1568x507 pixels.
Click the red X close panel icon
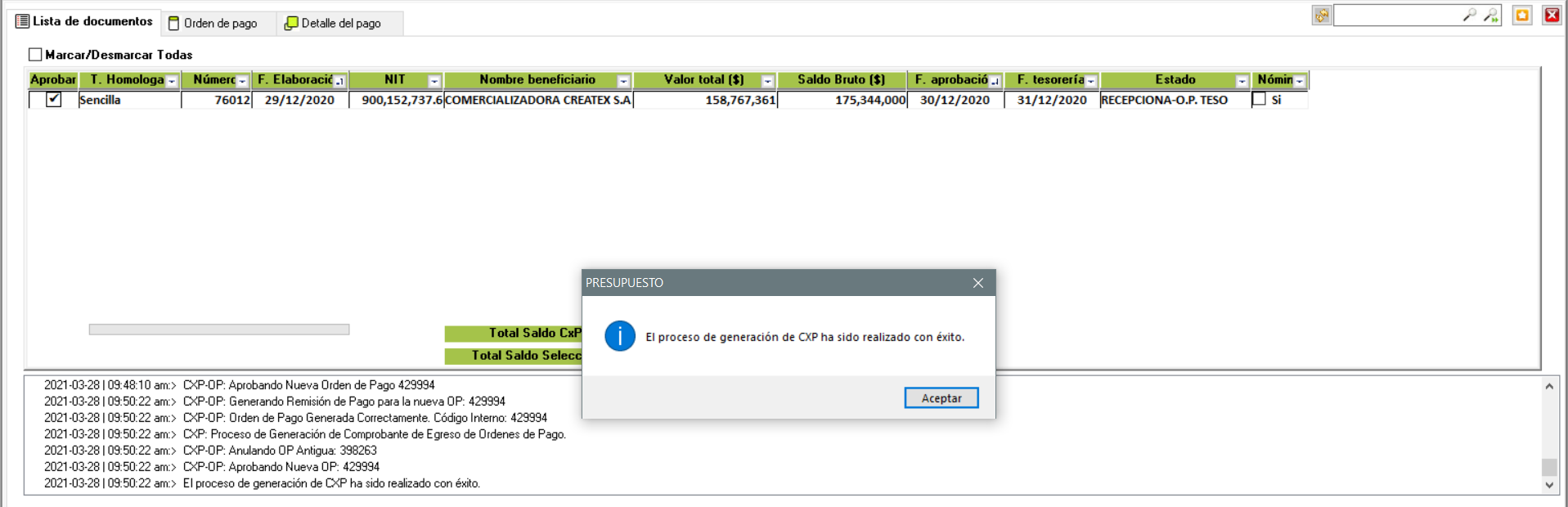coord(1552,16)
